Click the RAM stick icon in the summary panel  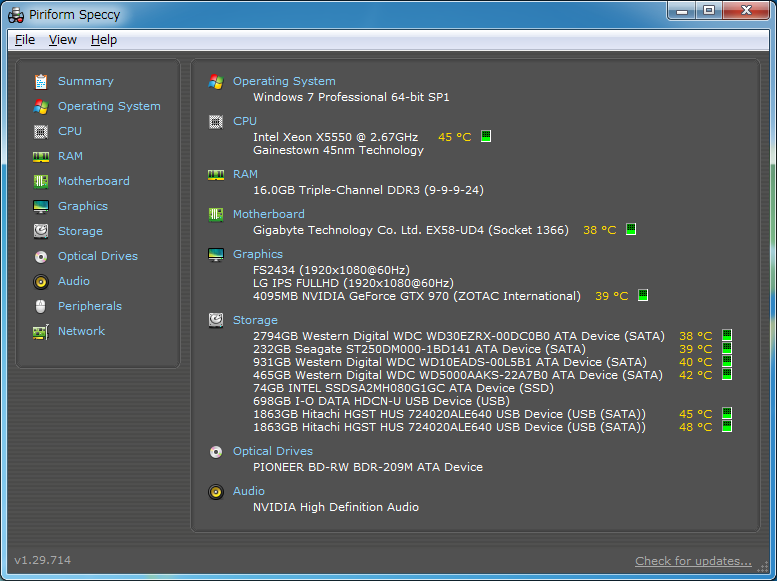pos(216,174)
